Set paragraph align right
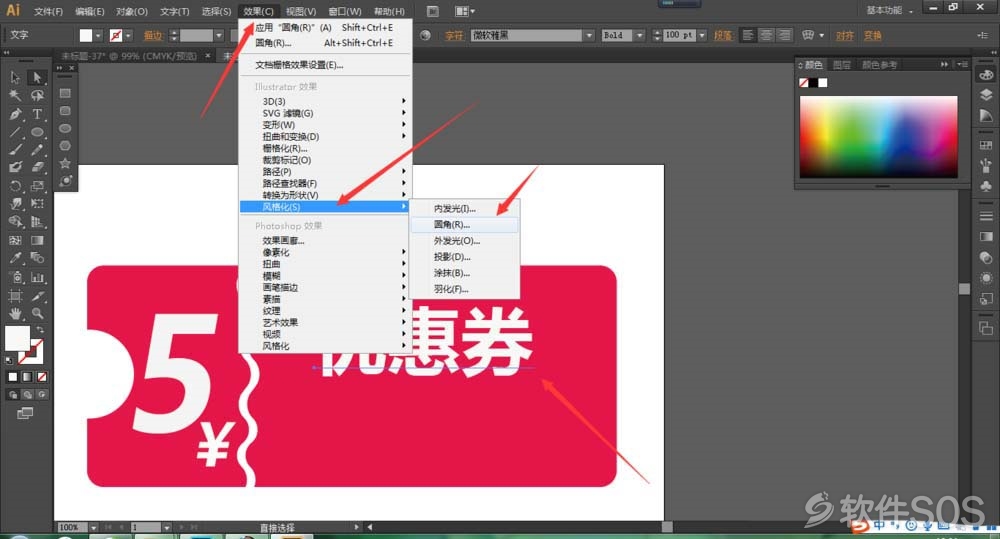The image size is (1000, 539). 784,35
